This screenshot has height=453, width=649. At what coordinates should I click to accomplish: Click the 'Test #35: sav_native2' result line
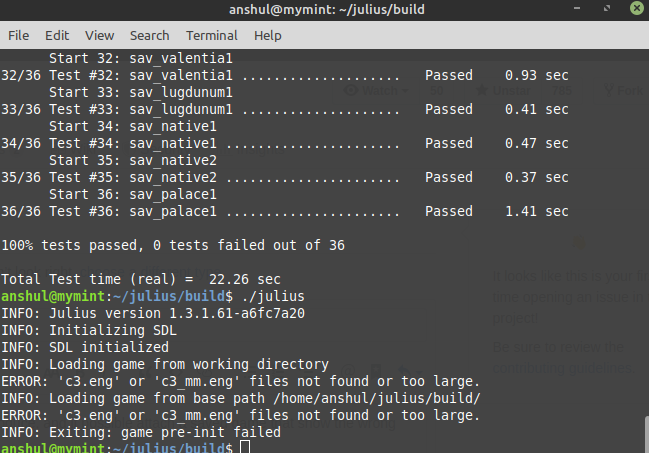pos(285,177)
